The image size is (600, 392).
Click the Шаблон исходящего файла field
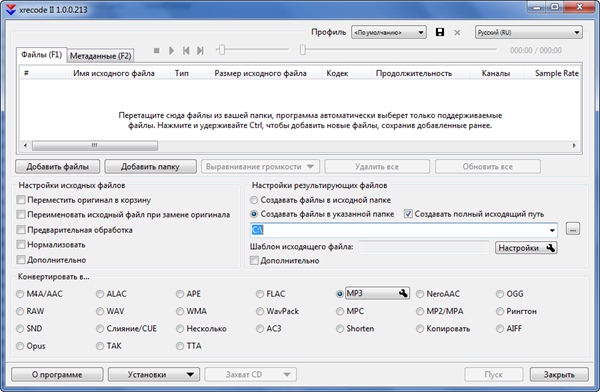click(424, 247)
